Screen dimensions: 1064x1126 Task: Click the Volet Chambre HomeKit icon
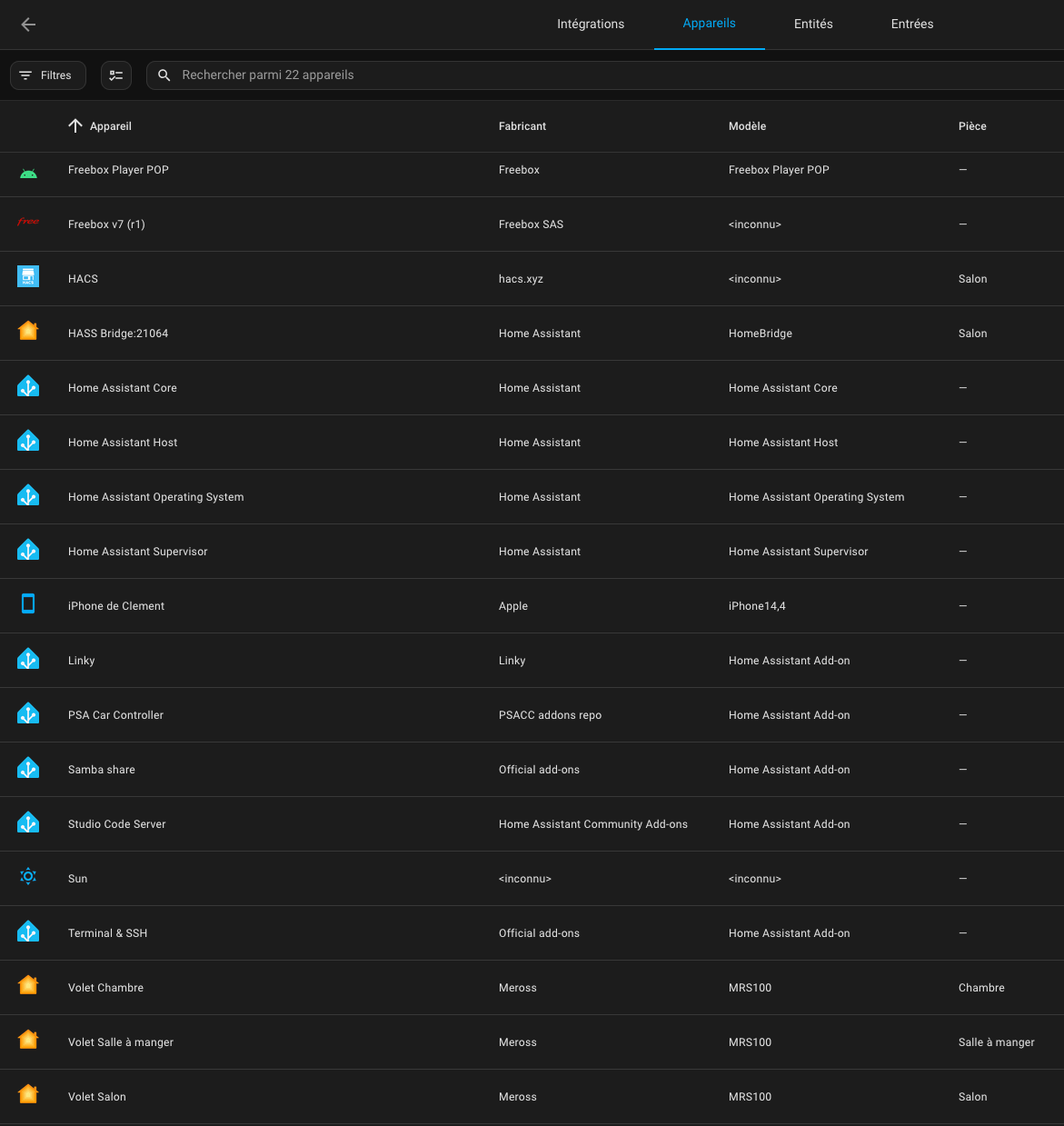point(28,985)
